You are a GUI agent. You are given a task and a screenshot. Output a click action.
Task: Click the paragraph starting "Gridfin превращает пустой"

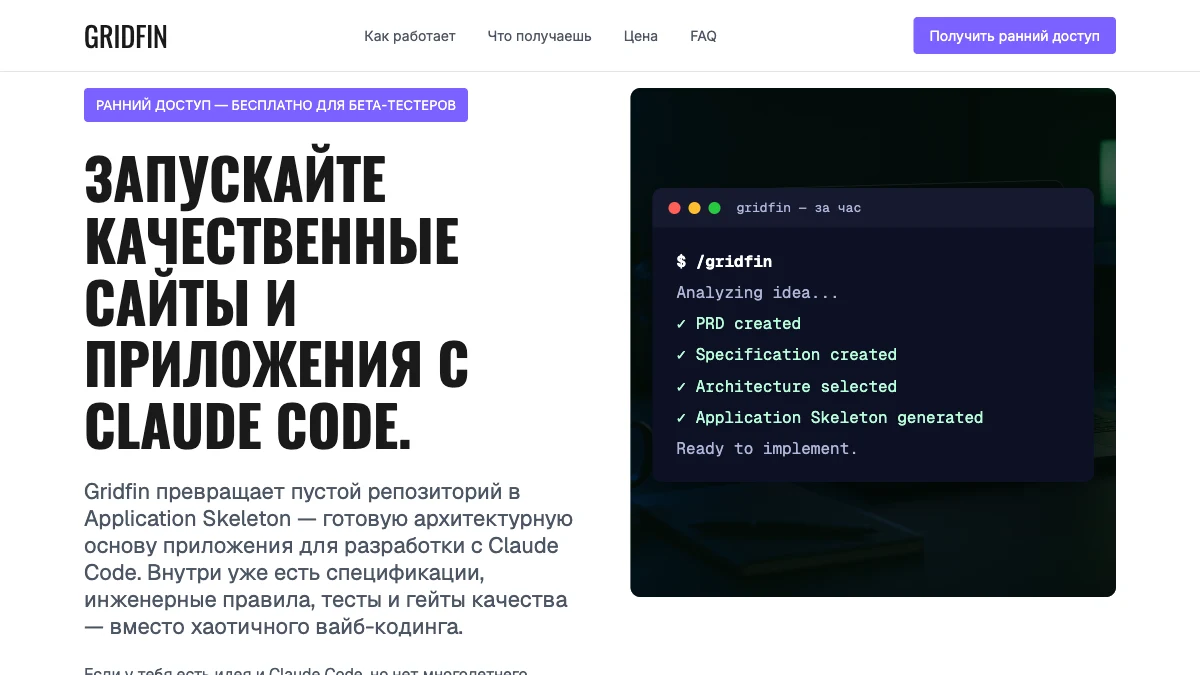point(328,560)
